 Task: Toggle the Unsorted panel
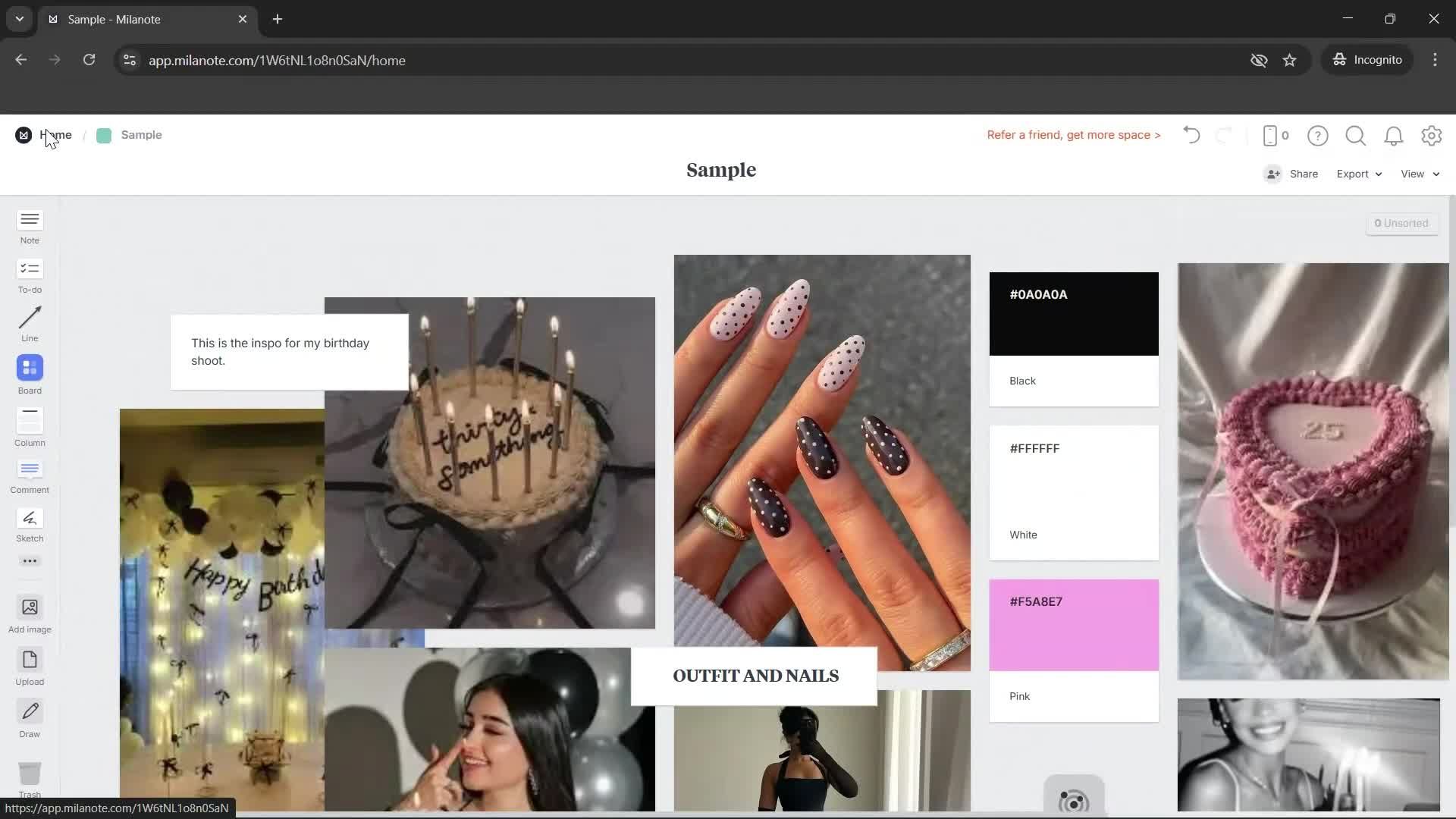[1401, 223]
